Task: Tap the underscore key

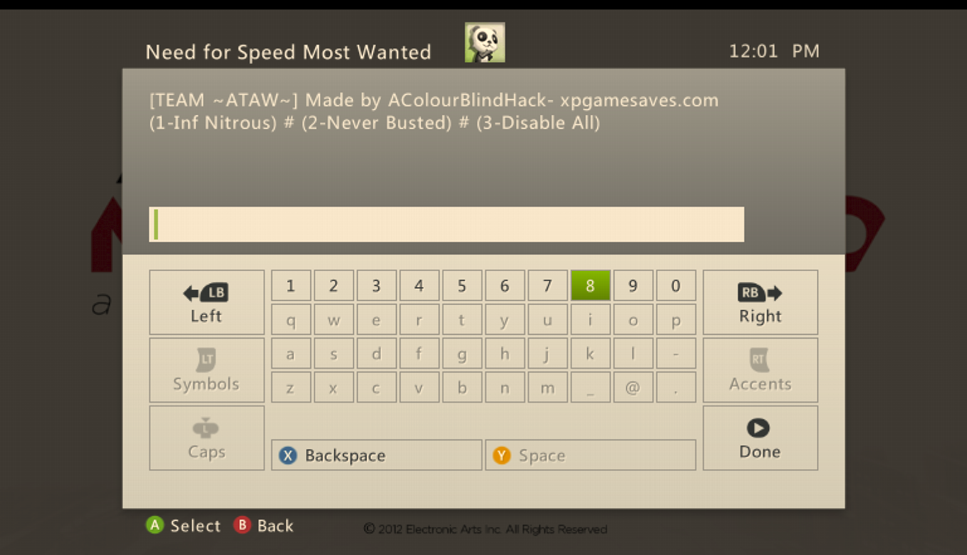Action: click(x=590, y=387)
